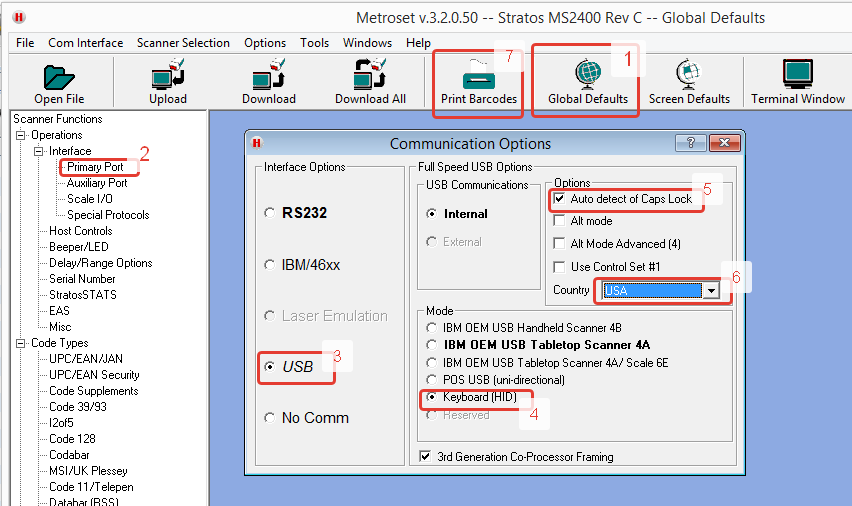Select POS USB (uni-directional) mode
The image size is (852, 506).
pyautogui.click(x=431, y=379)
